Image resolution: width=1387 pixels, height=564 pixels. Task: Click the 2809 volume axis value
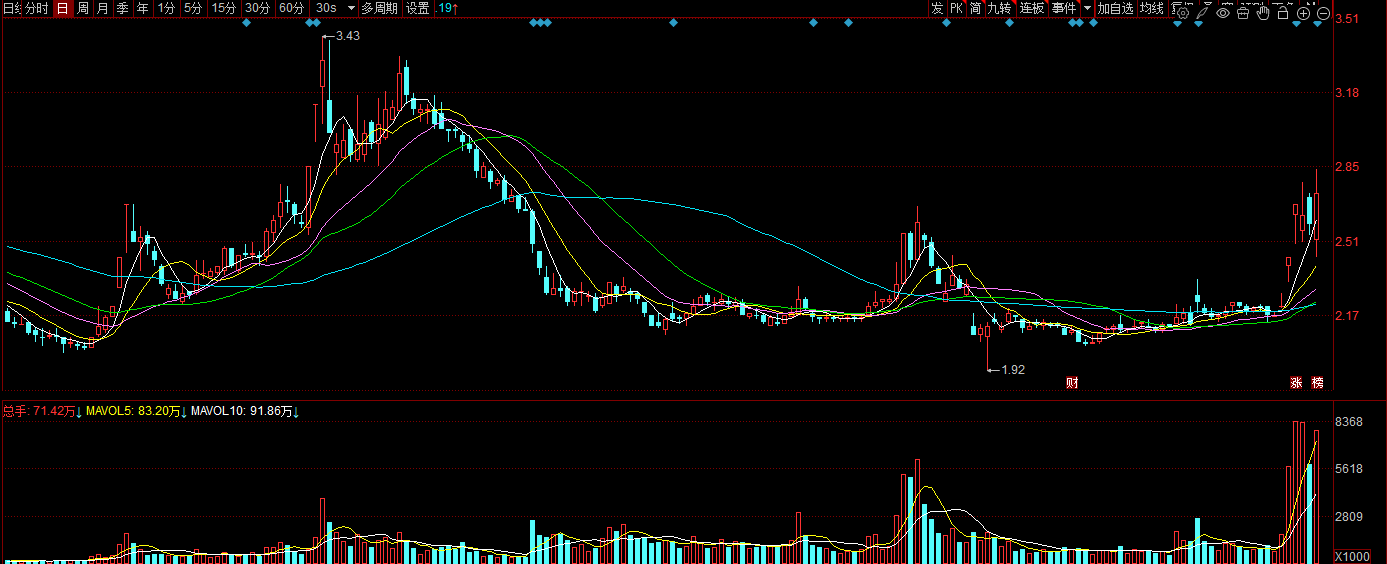[1350, 516]
